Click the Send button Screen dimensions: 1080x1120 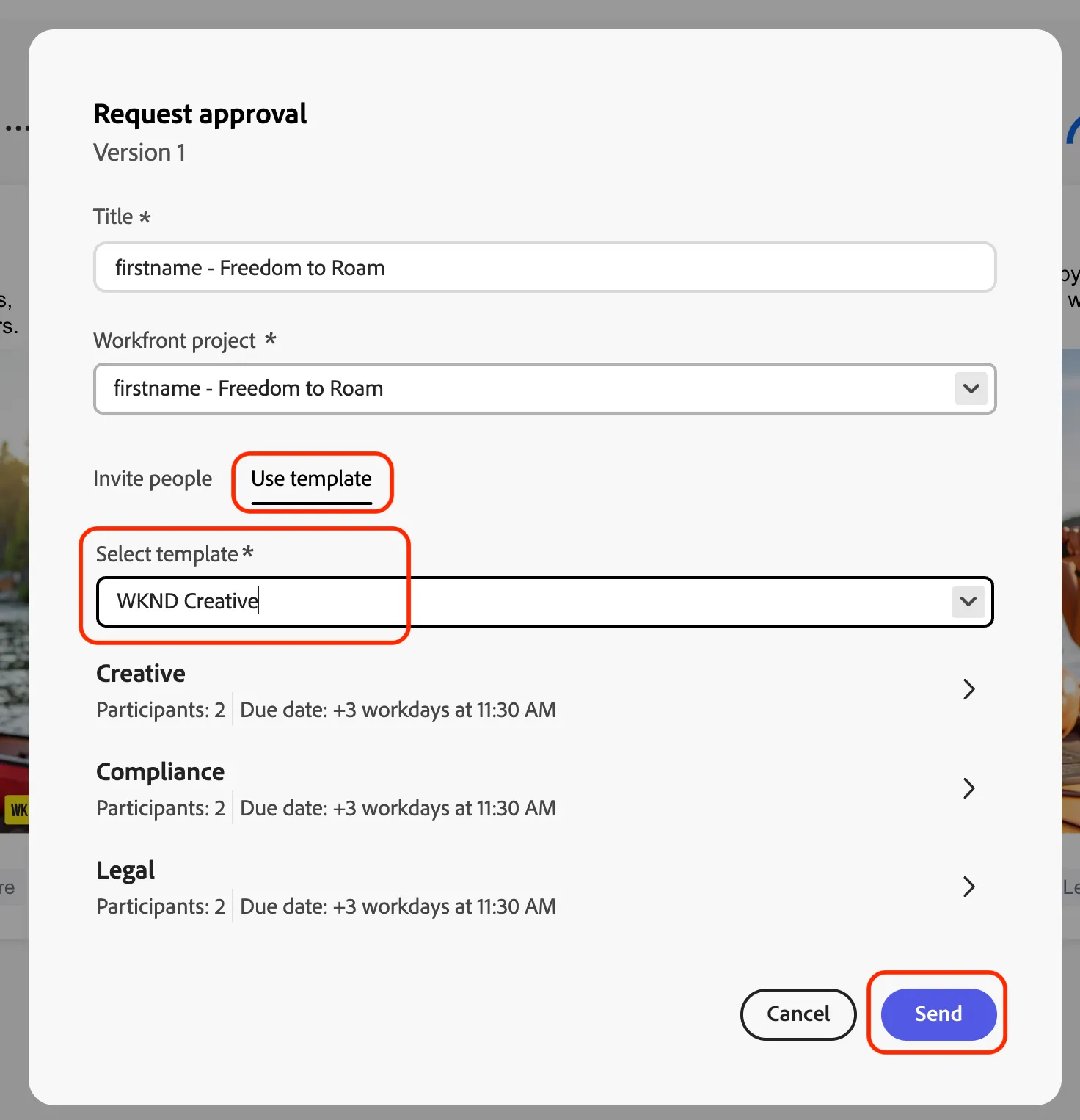coord(938,1014)
